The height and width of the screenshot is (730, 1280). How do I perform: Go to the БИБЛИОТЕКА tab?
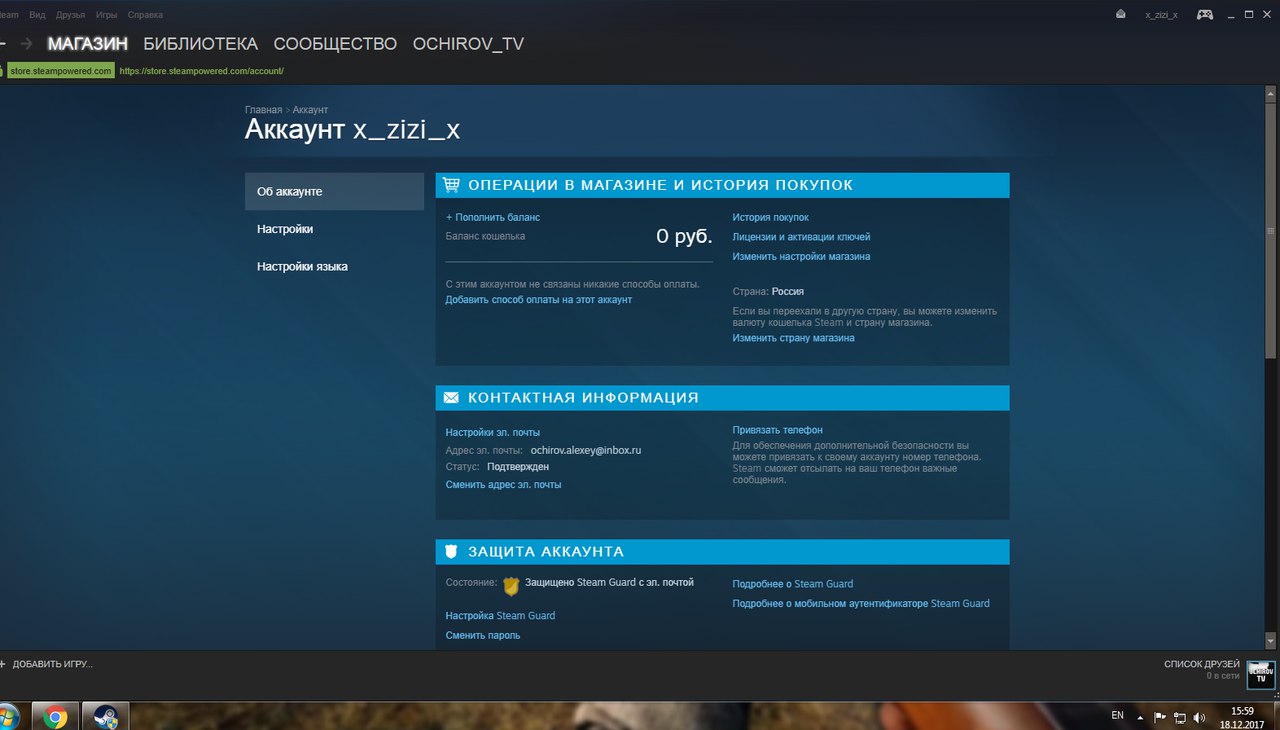201,44
